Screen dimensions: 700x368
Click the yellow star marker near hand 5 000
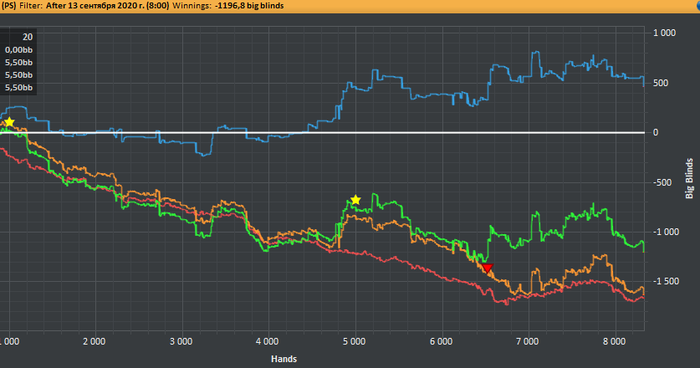tap(355, 200)
